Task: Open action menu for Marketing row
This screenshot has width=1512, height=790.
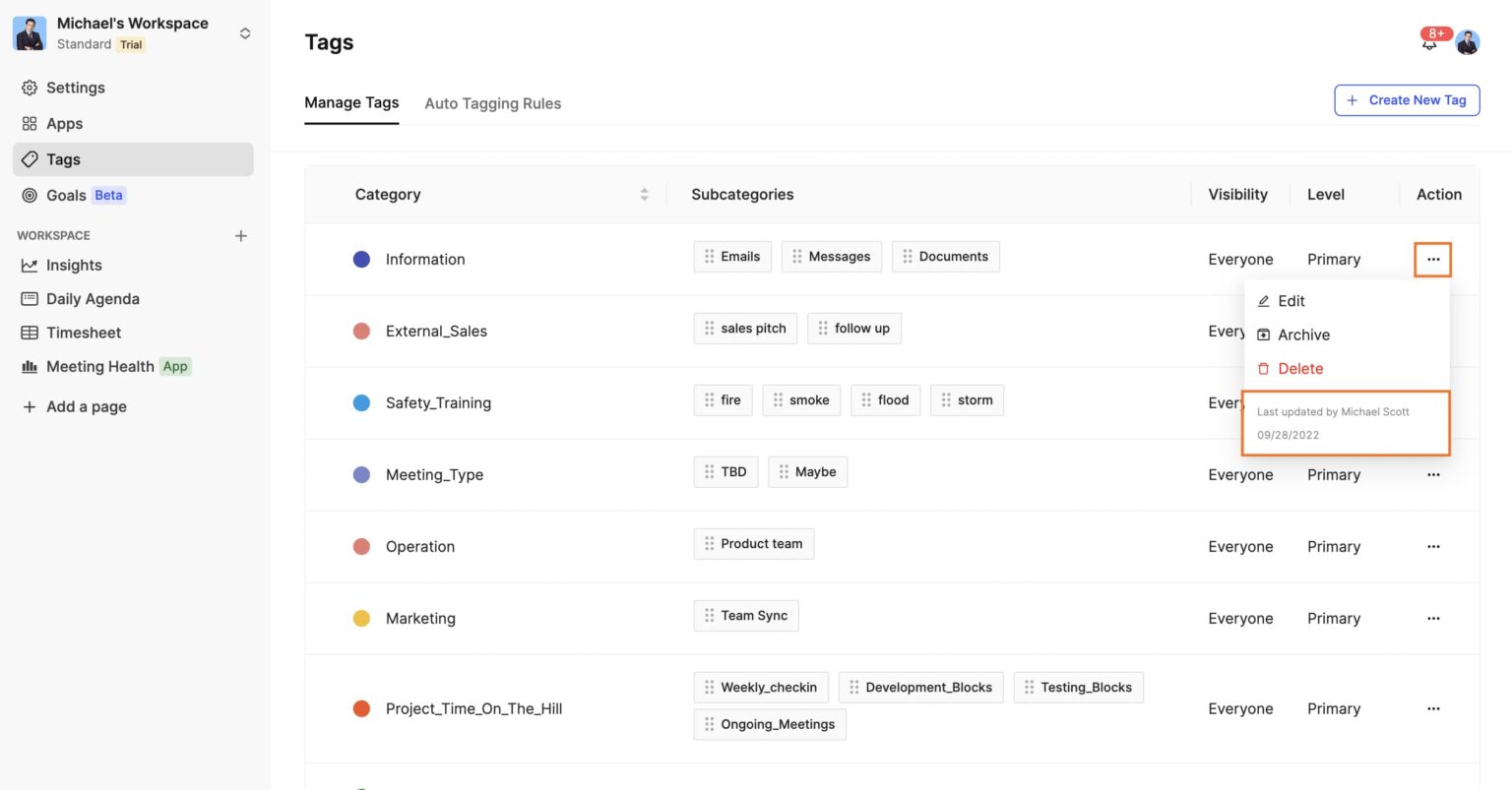Action: pos(1433,619)
